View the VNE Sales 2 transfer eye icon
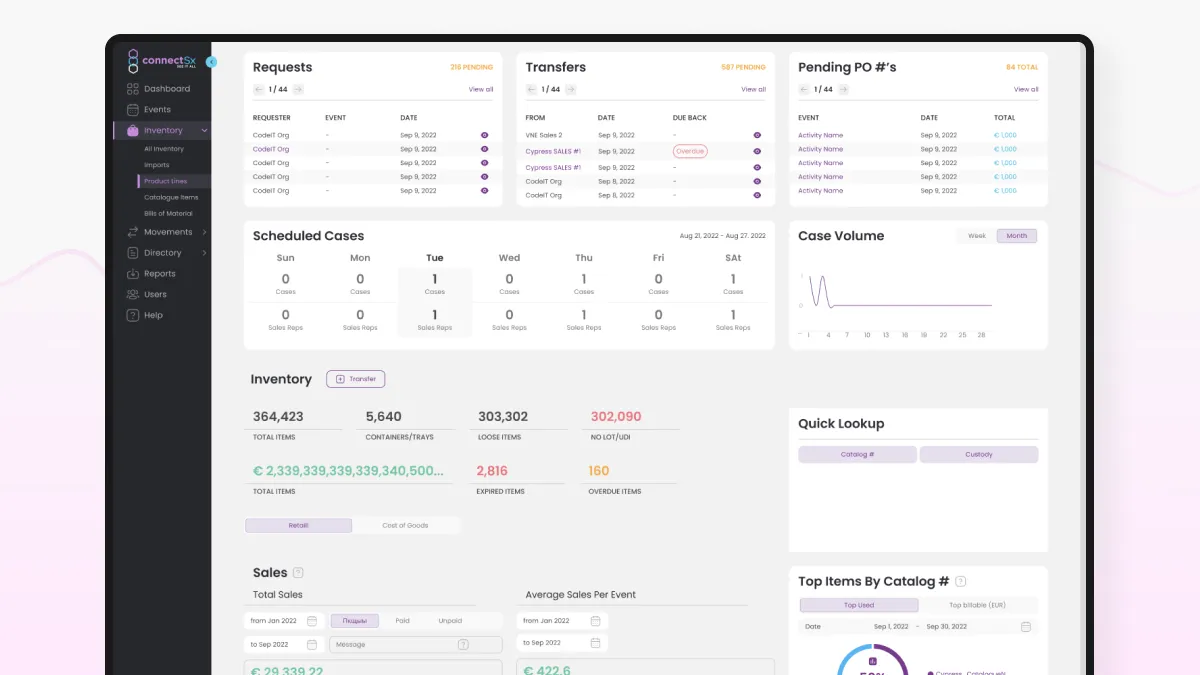 757,135
